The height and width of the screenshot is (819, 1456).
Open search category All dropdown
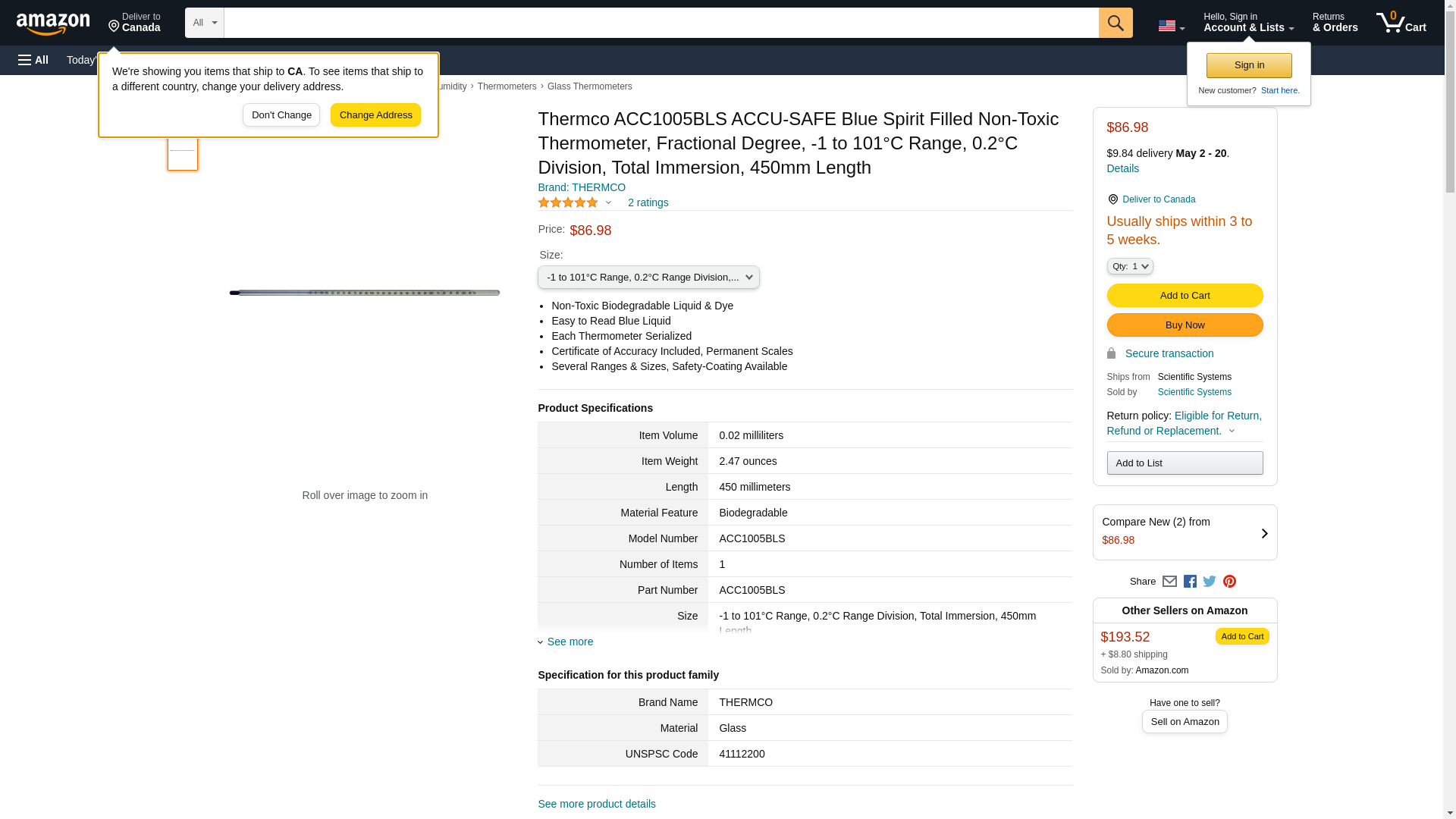click(204, 23)
